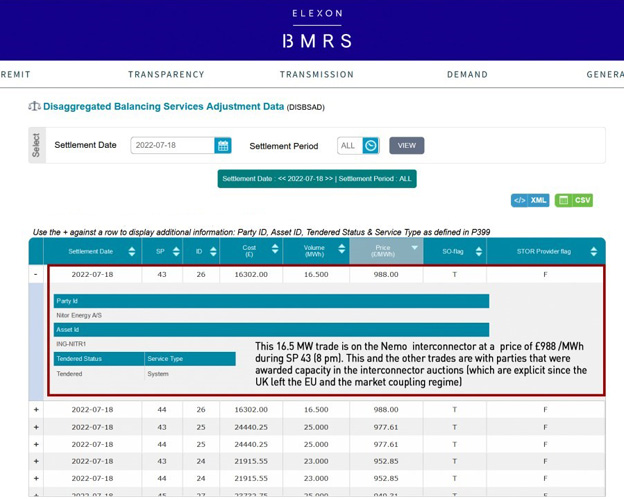Expand the SP 43 ID 24 row

click(x=36, y=461)
